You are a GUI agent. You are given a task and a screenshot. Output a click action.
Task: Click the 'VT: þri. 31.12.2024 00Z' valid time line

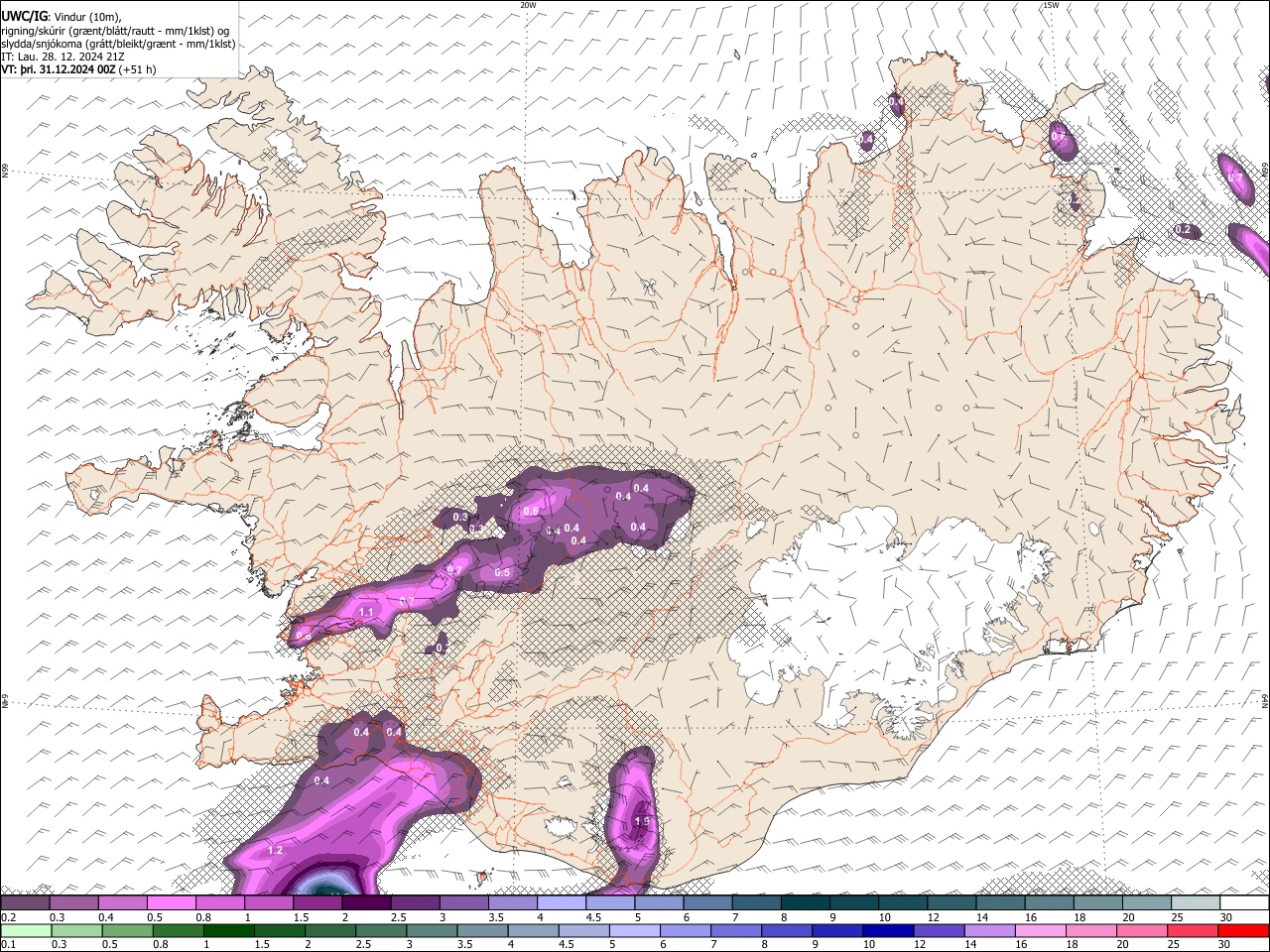click(59, 69)
